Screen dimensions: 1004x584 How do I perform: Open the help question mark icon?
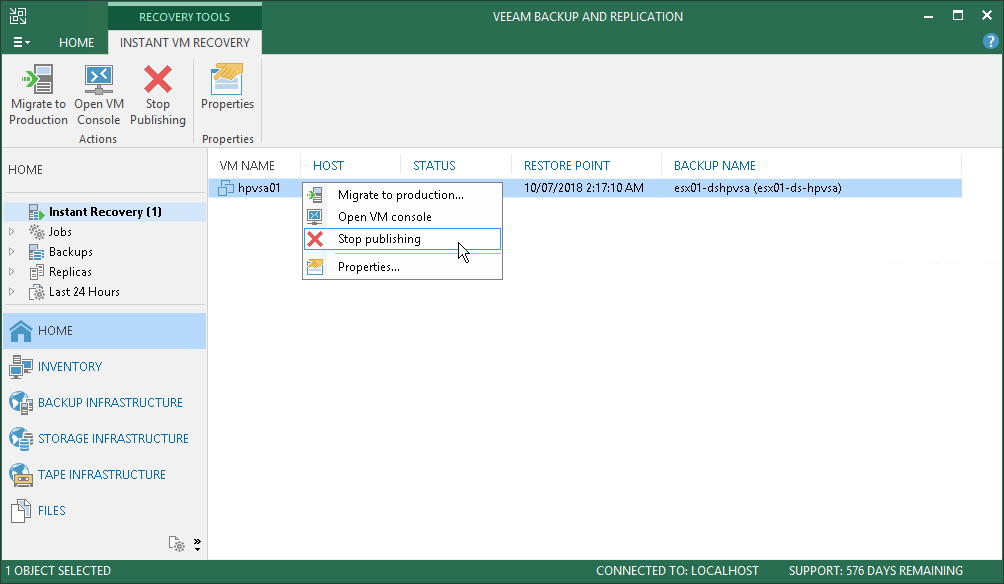click(x=990, y=42)
